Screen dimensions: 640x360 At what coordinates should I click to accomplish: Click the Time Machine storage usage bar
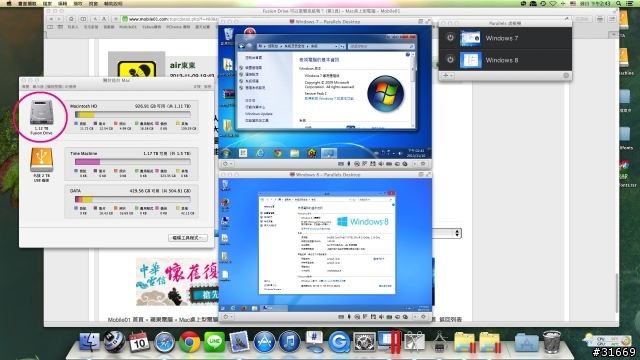click(x=132, y=162)
